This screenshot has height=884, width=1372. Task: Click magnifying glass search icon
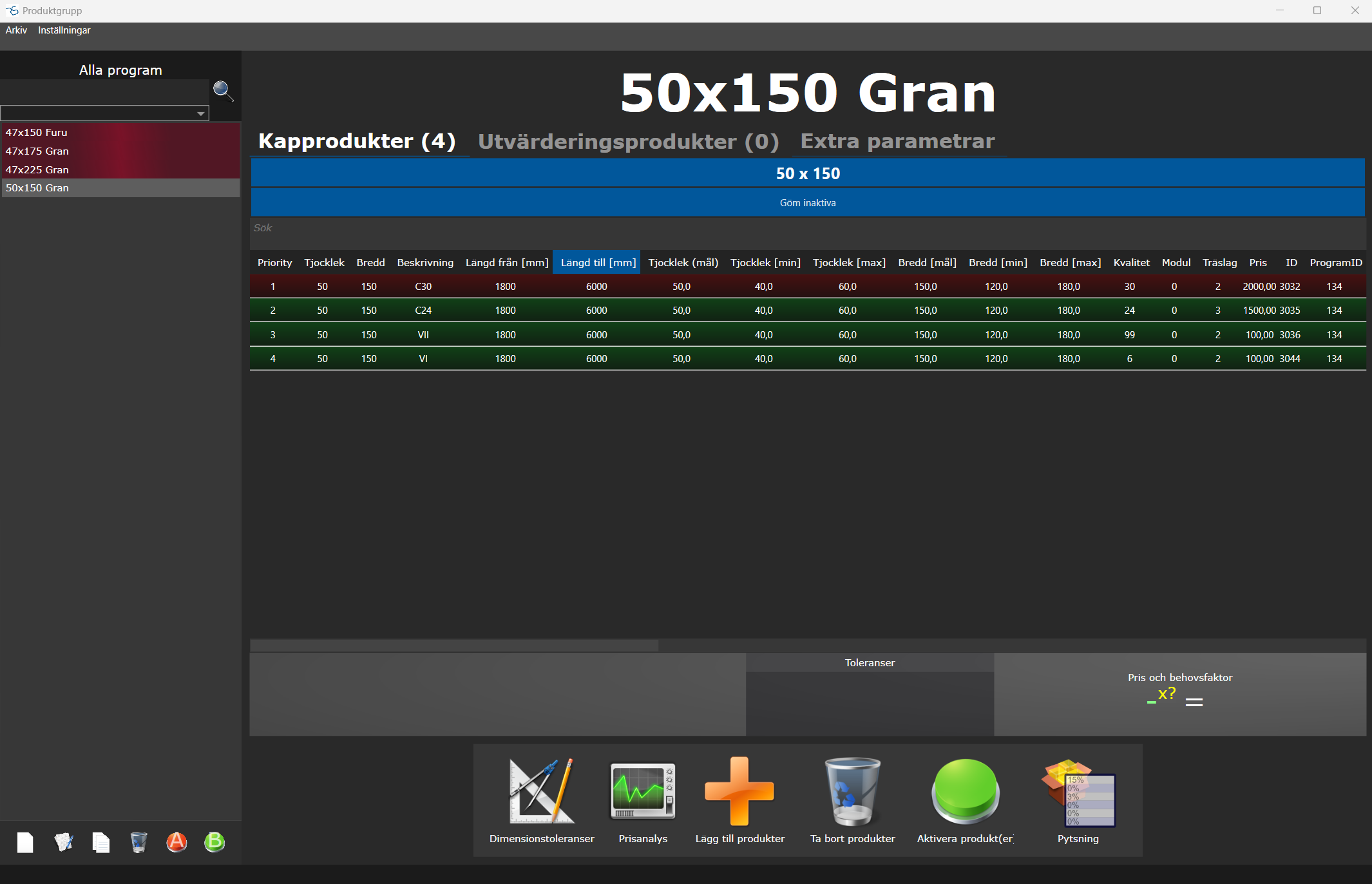[223, 91]
